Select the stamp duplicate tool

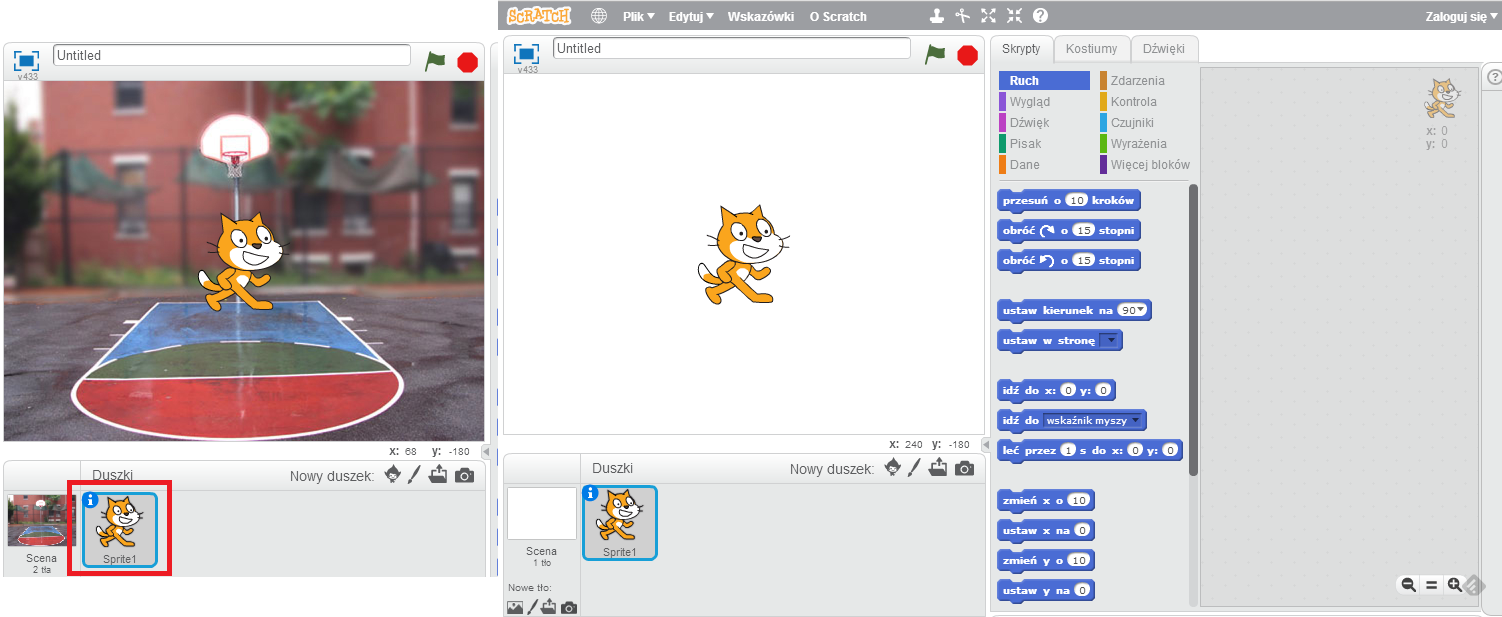(x=937, y=16)
